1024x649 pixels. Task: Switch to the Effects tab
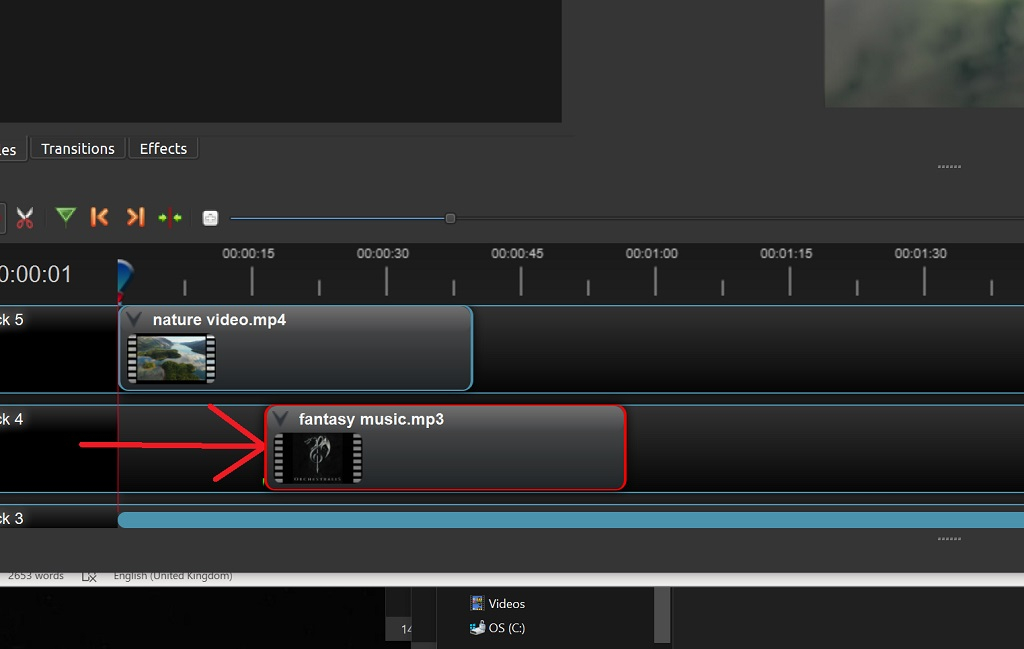click(x=163, y=148)
